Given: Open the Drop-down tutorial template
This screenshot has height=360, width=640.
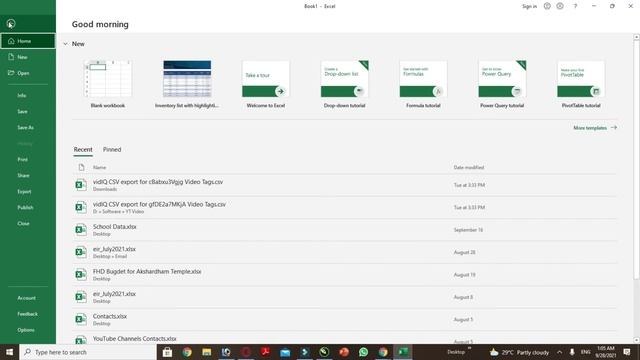Looking at the screenshot, I should (x=344, y=84).
